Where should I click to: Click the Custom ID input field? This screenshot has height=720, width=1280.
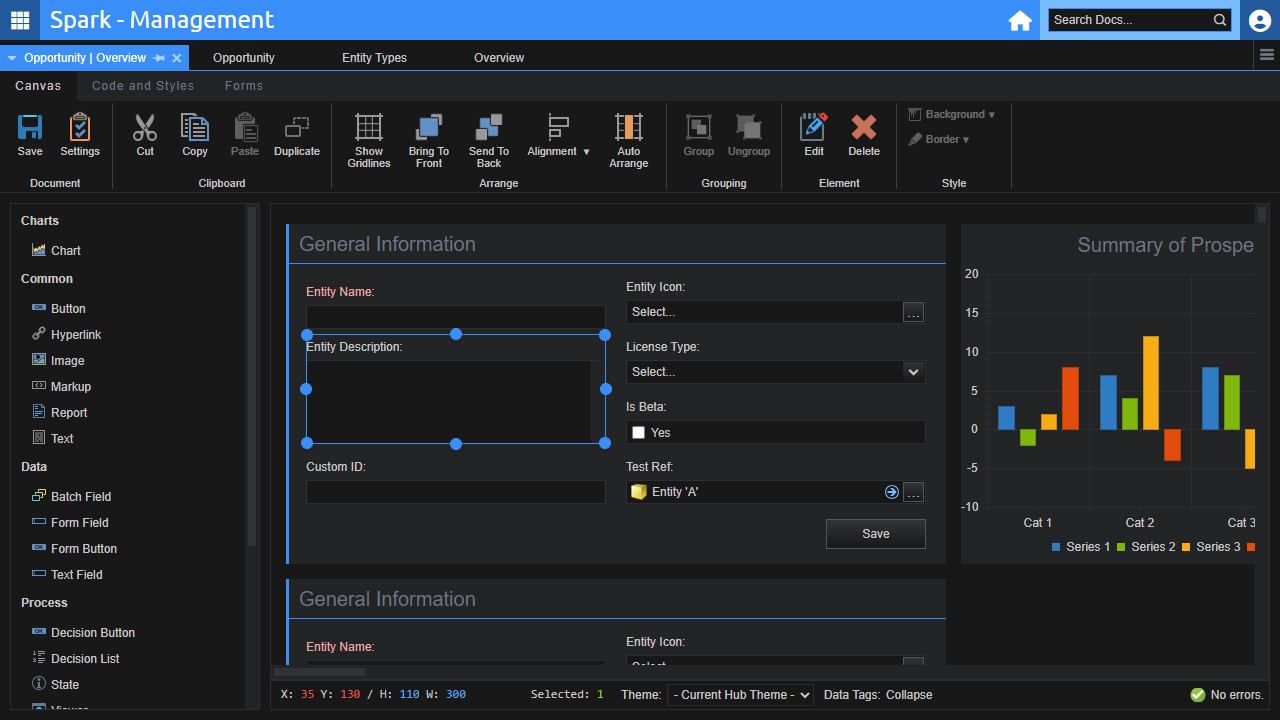click(x=456, y=492)
